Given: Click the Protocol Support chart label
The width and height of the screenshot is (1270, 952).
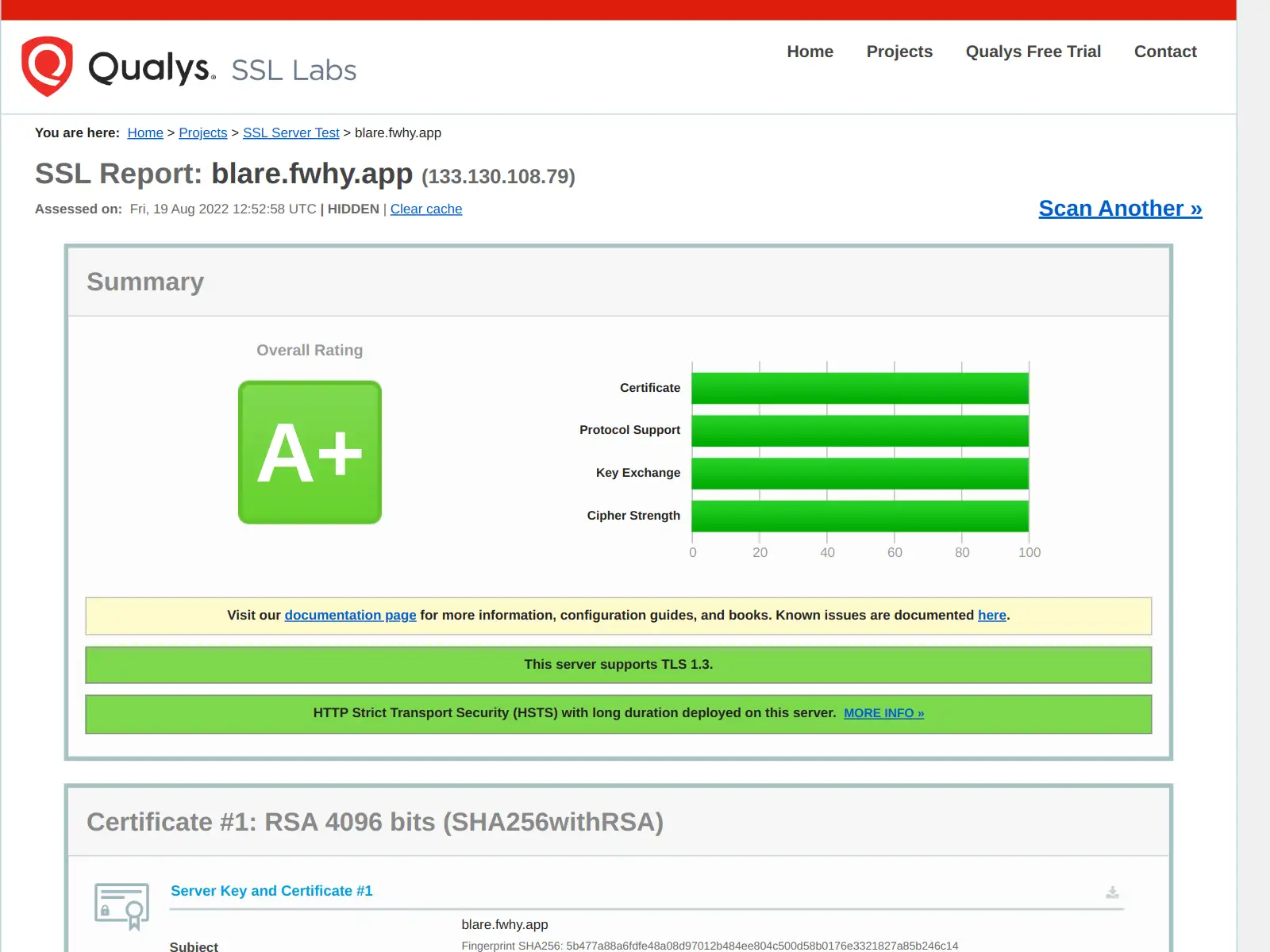Looking at the screenshot, I should click(629, 430).
